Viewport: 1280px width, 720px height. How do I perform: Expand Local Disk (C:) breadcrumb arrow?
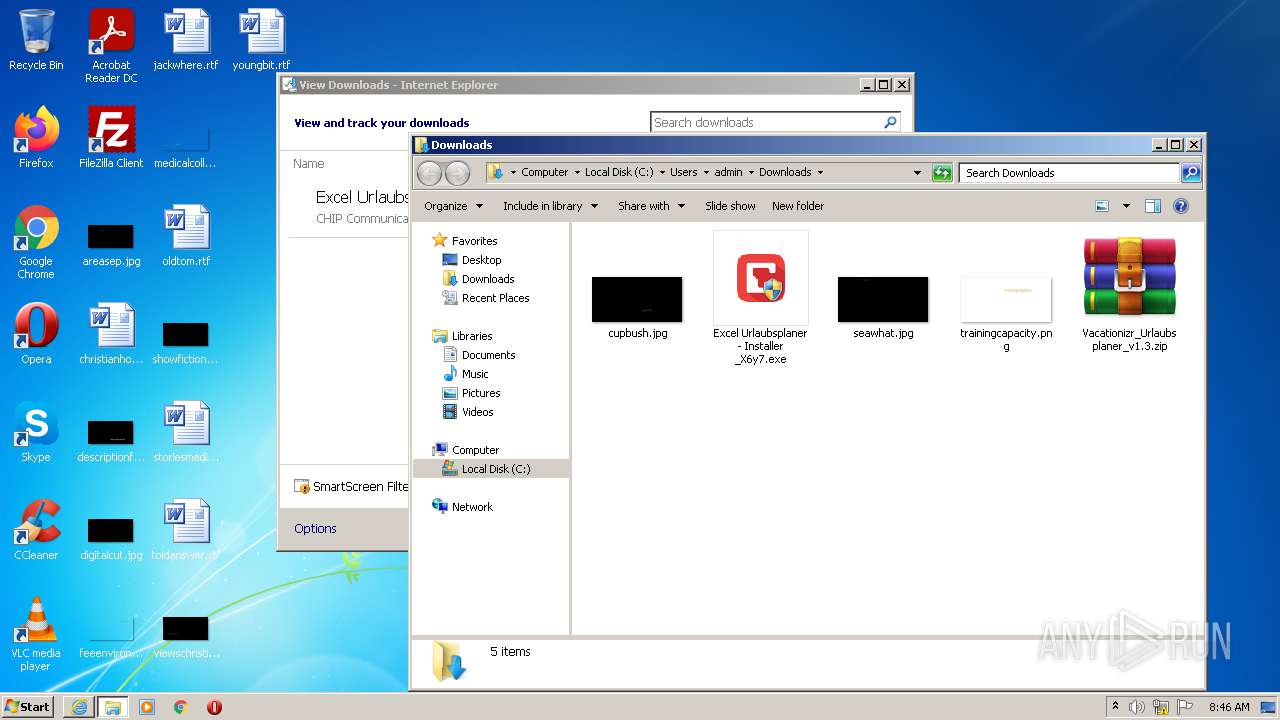[x=662, y=173]
